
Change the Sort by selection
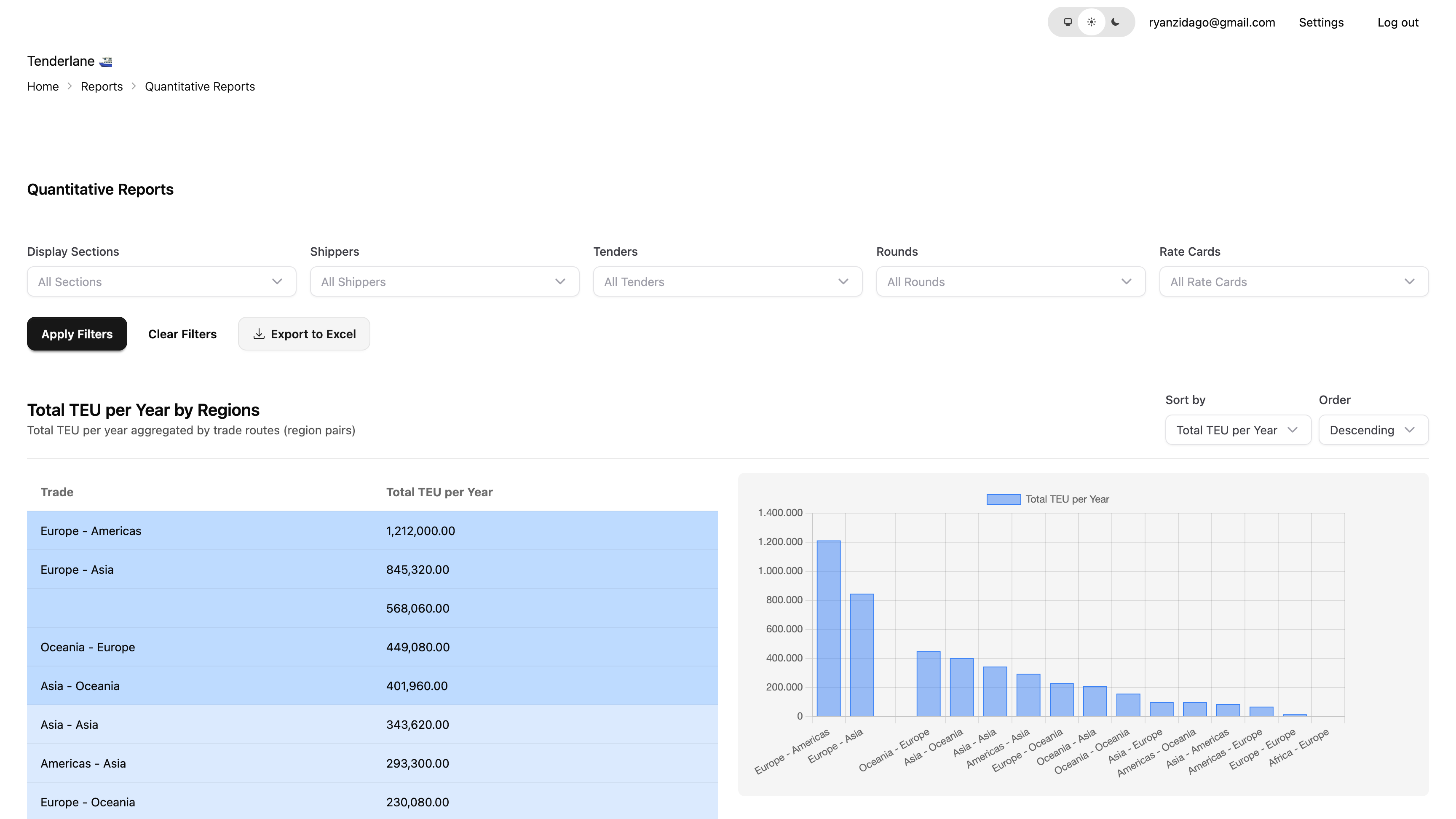click(1237, 430)
